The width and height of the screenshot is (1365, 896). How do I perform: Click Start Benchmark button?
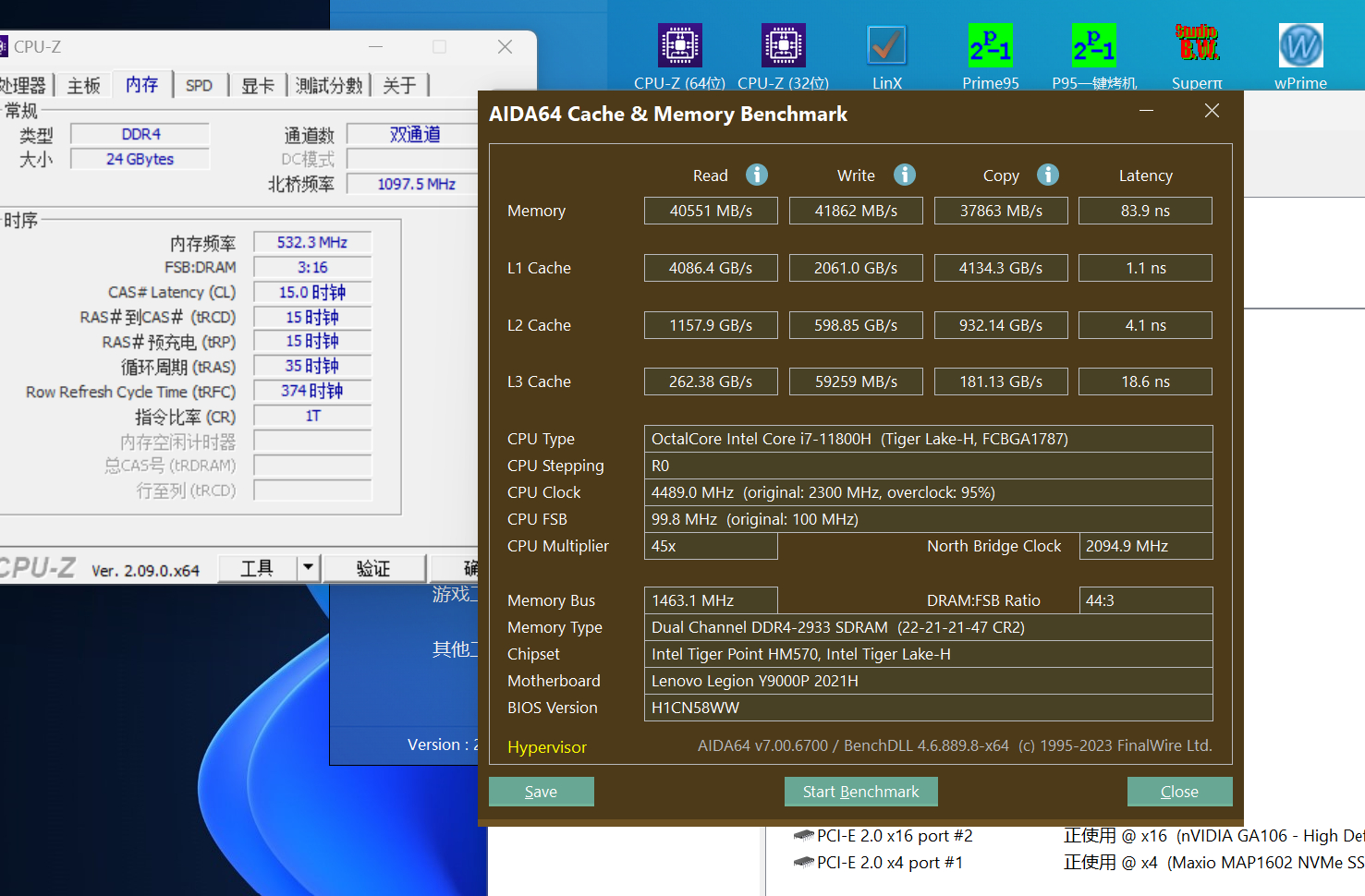pyautogui.click(x=861, y=792)
